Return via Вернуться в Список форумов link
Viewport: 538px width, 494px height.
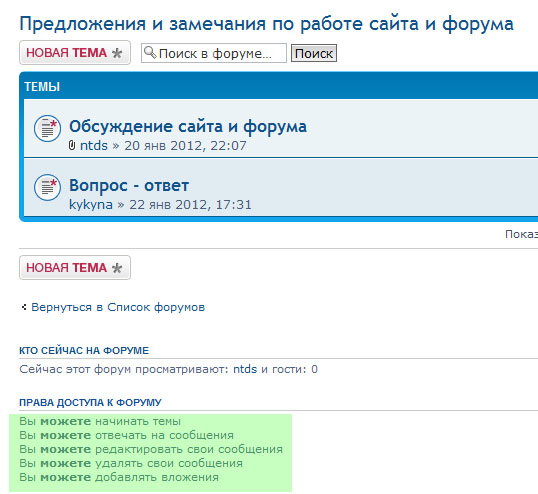click(118, 307)
